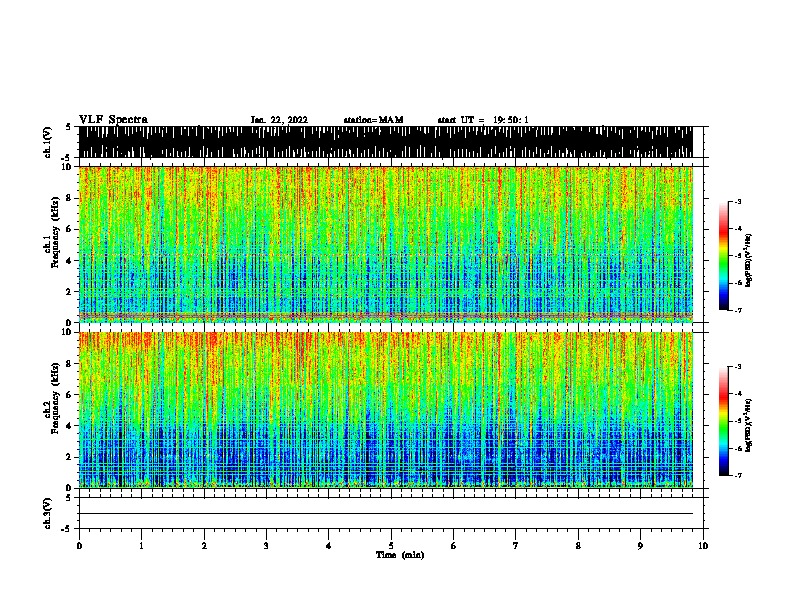Click the 1 minute time-axis tick label
This screenshot has height=612, width=792.
[x=142, y=546]
